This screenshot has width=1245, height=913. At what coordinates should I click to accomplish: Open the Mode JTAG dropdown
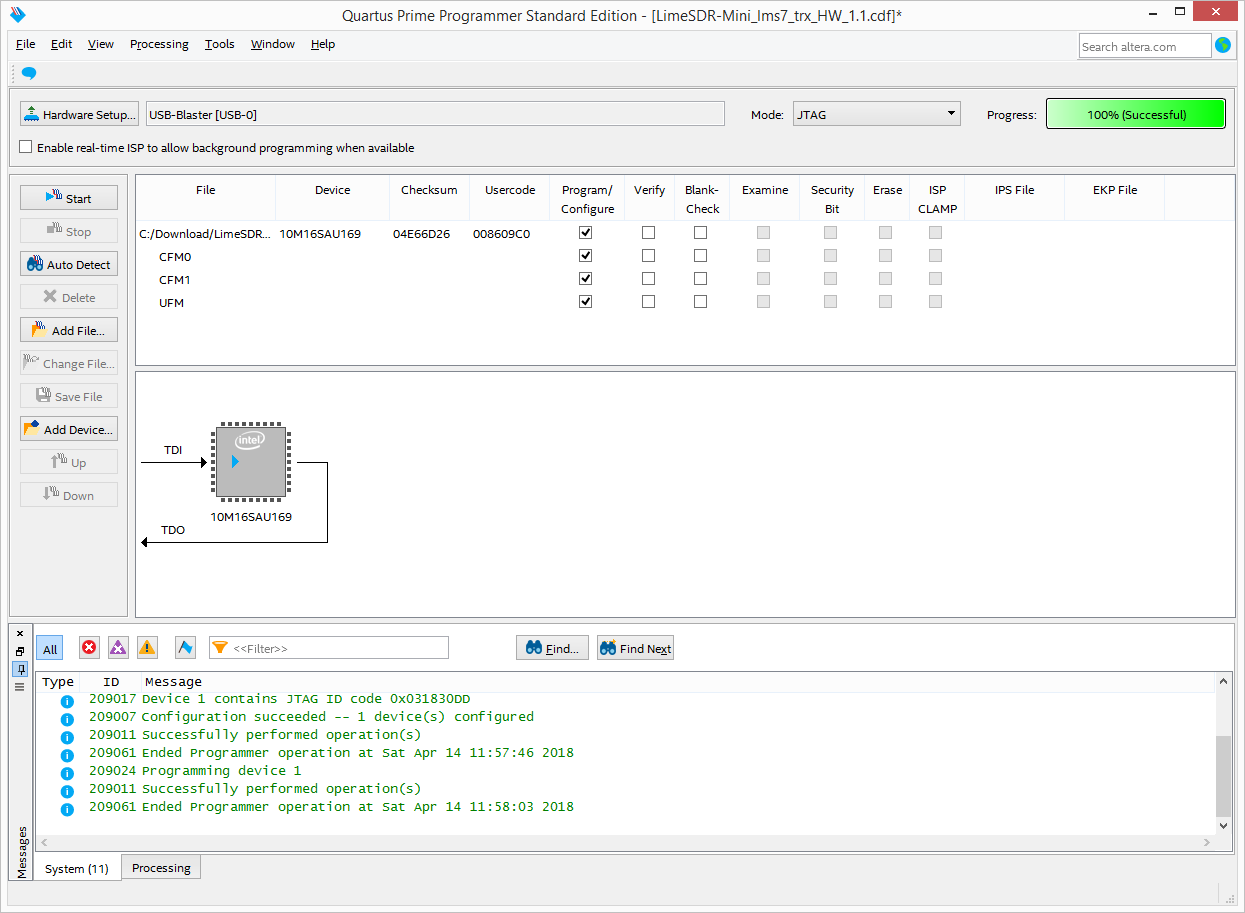tap(877, 114)
